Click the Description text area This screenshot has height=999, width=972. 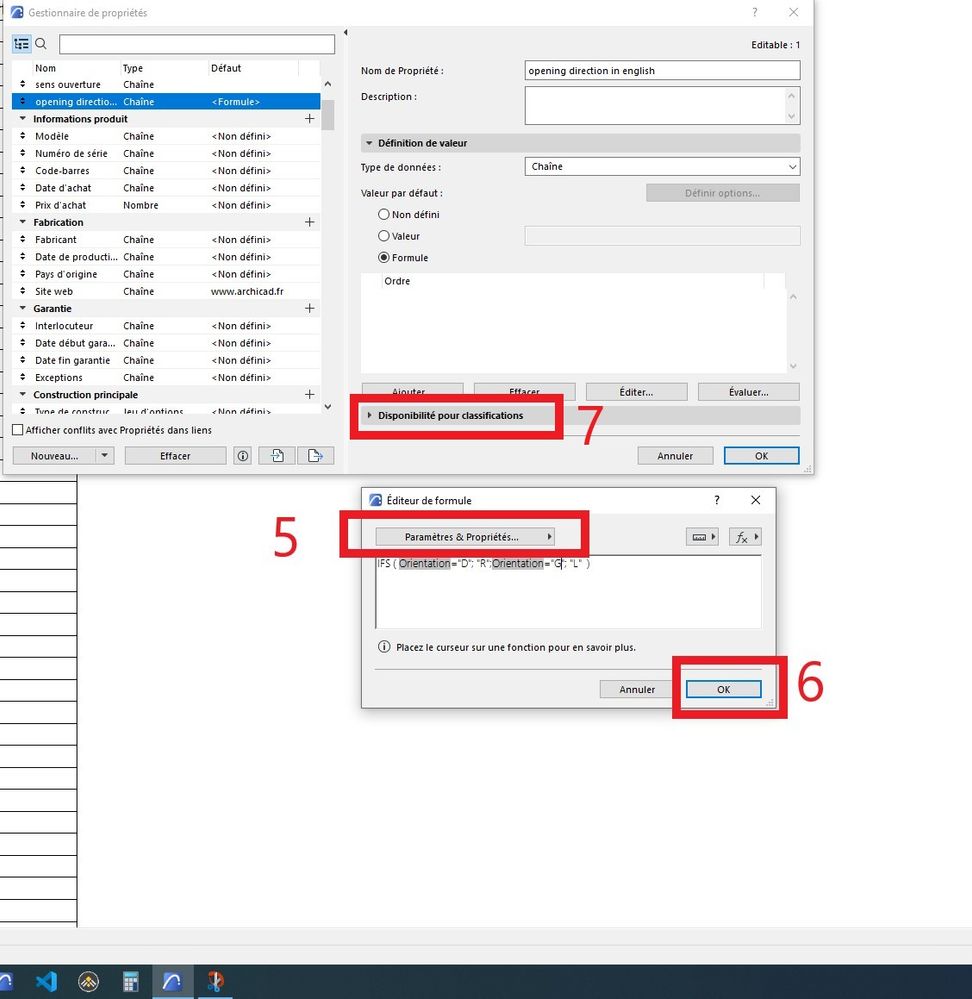tap(656, 106)
